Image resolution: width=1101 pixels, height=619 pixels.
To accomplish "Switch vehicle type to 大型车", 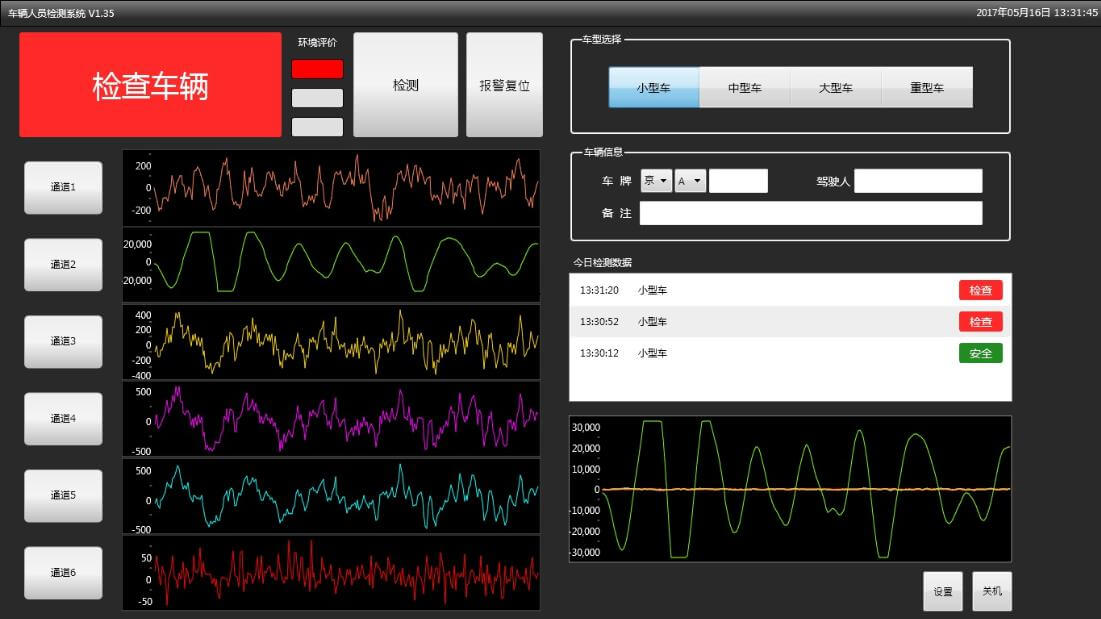I will pyautogui.click(x=835, y=88).
